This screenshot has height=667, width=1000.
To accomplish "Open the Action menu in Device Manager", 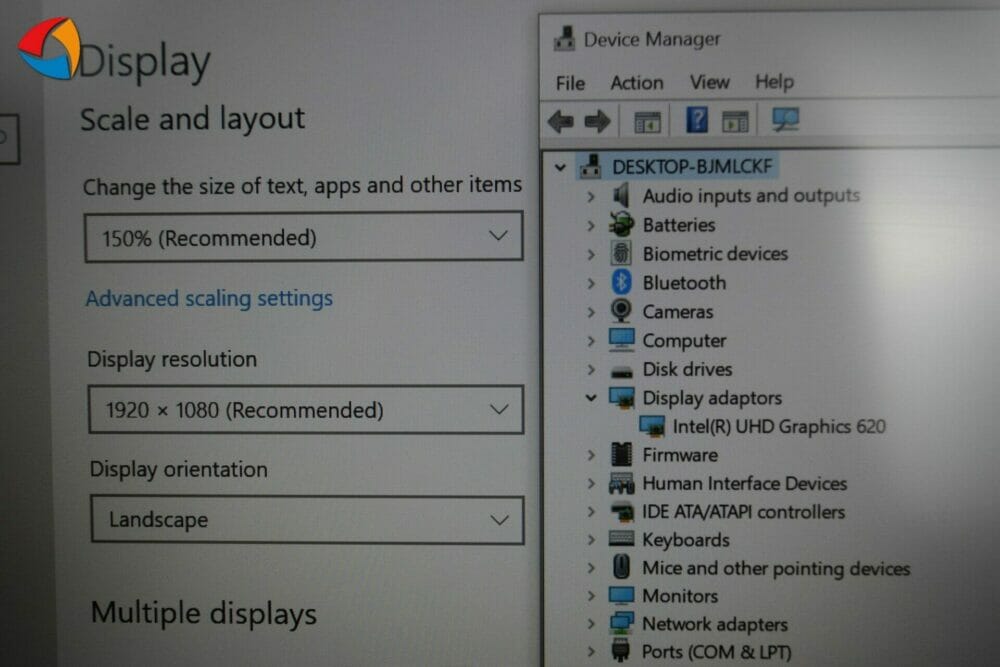I will pos(636,82).
